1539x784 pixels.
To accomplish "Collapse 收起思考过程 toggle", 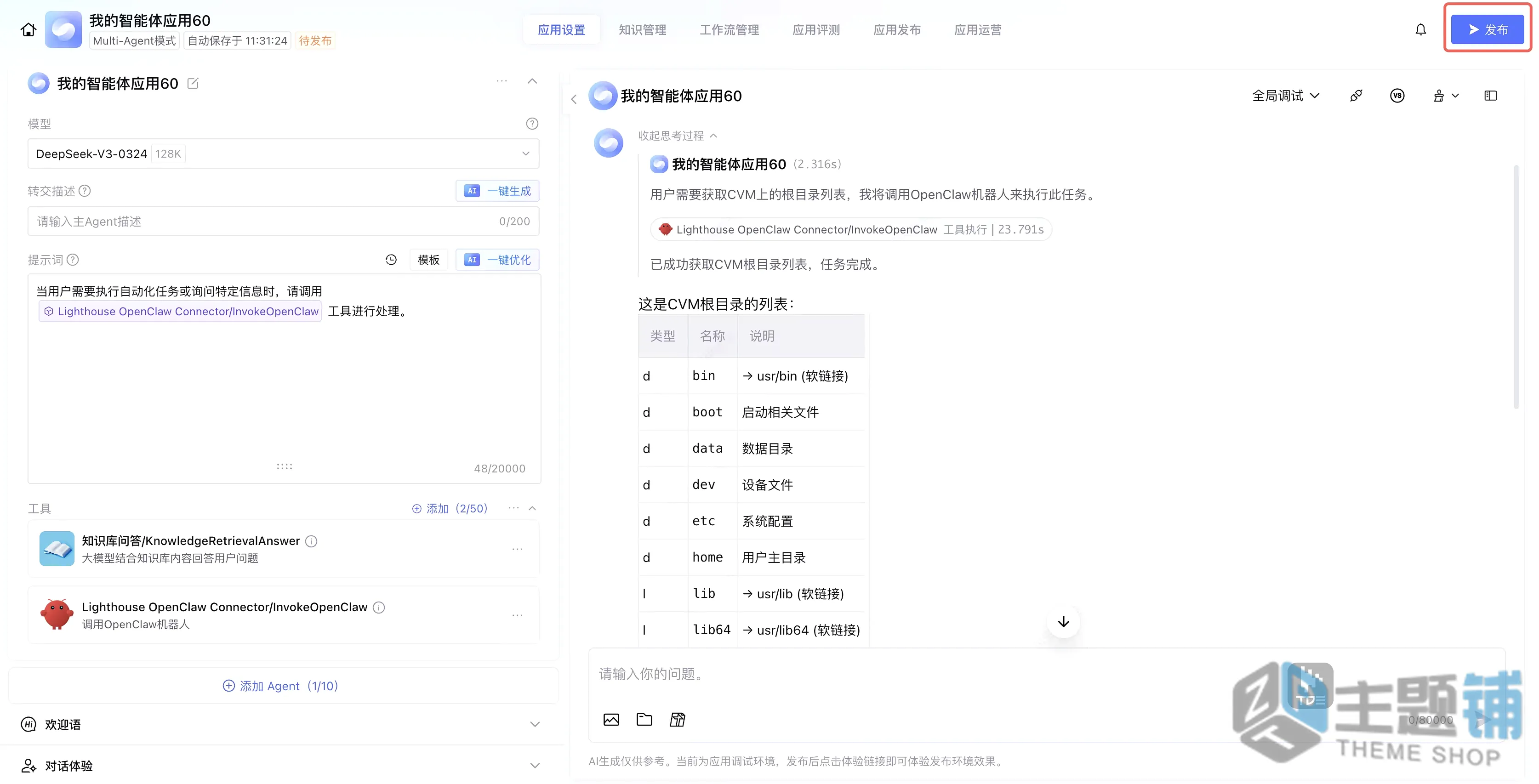I will [678, 136].
